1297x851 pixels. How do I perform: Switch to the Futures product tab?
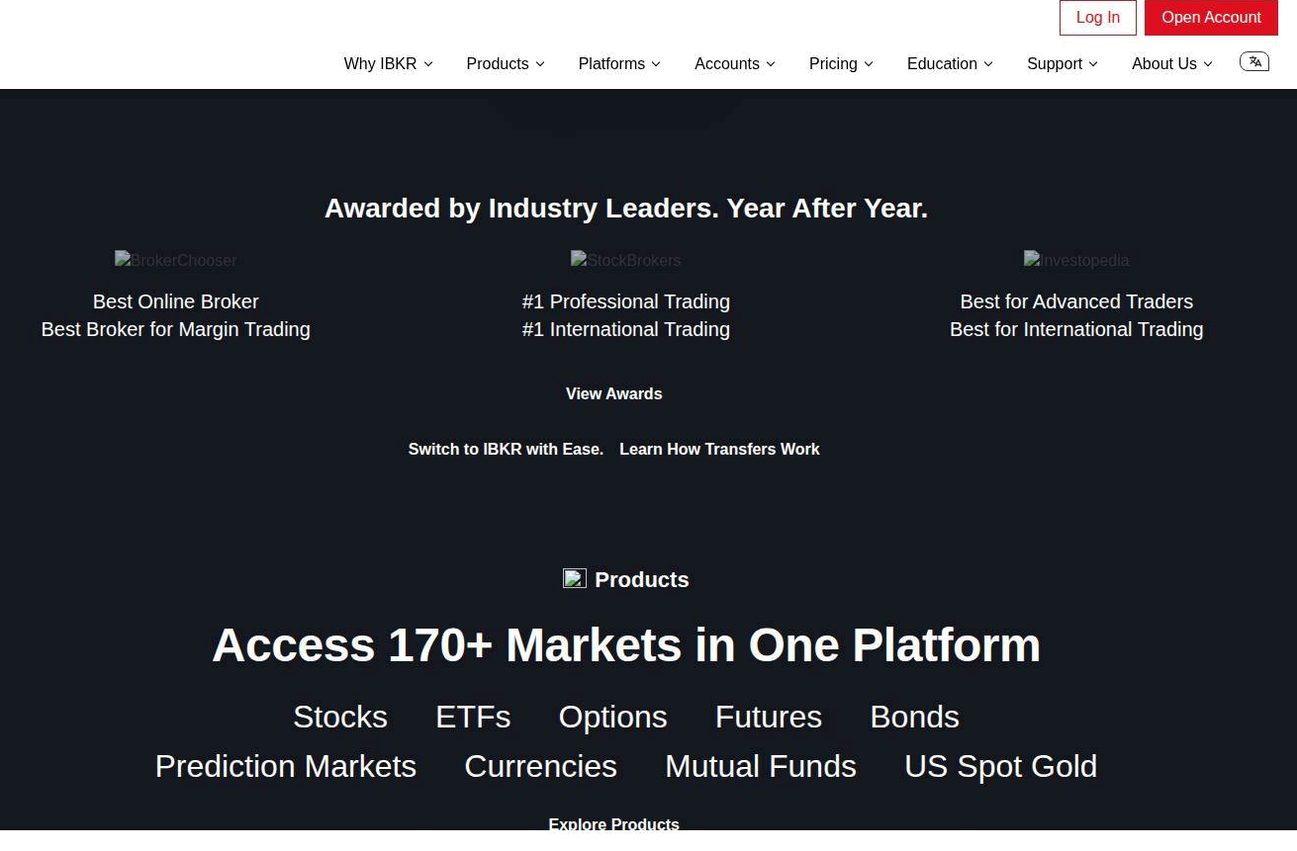[768, 717]
